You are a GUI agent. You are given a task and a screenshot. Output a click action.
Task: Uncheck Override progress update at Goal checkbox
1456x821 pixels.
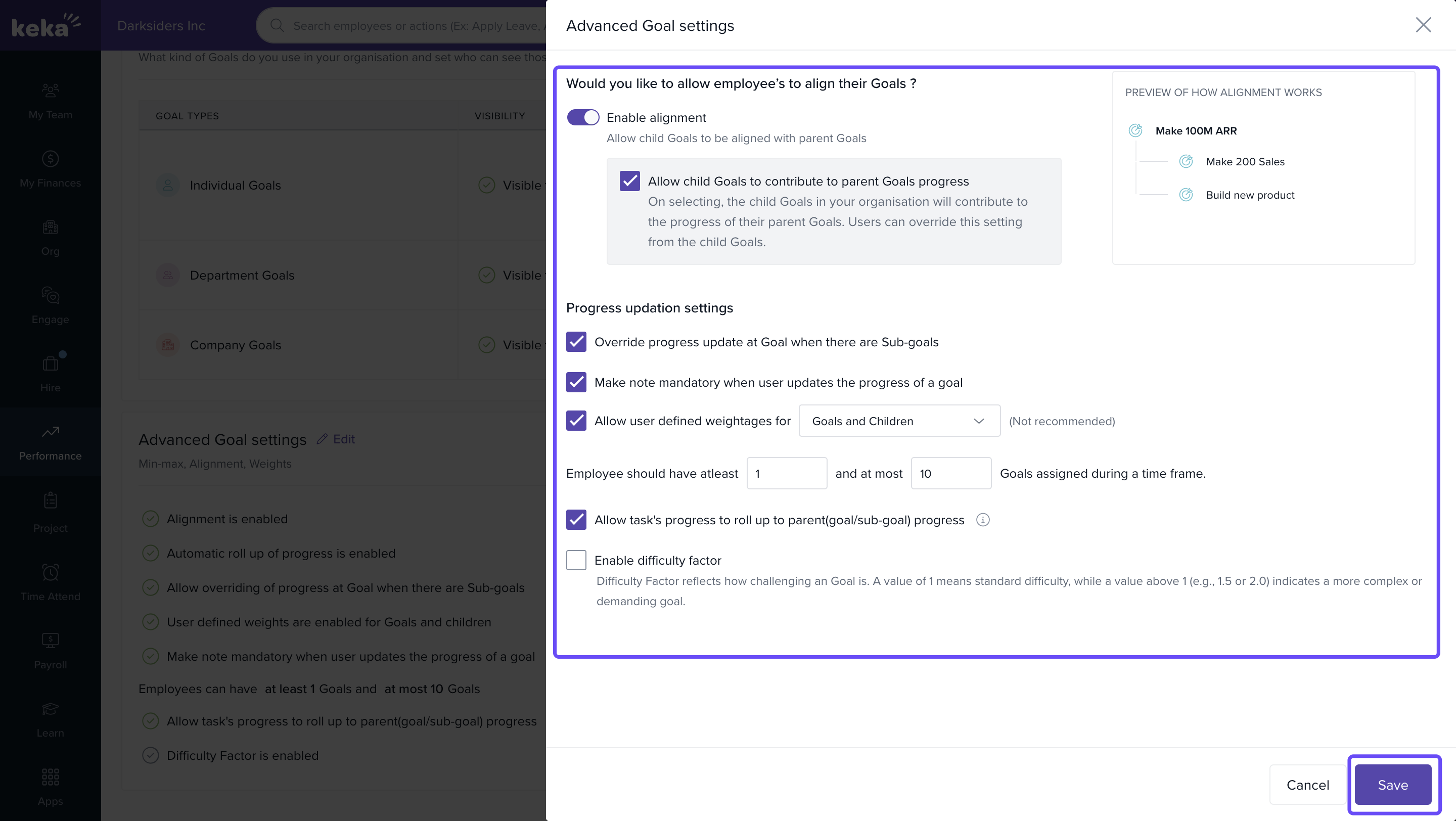pos(576,342)
